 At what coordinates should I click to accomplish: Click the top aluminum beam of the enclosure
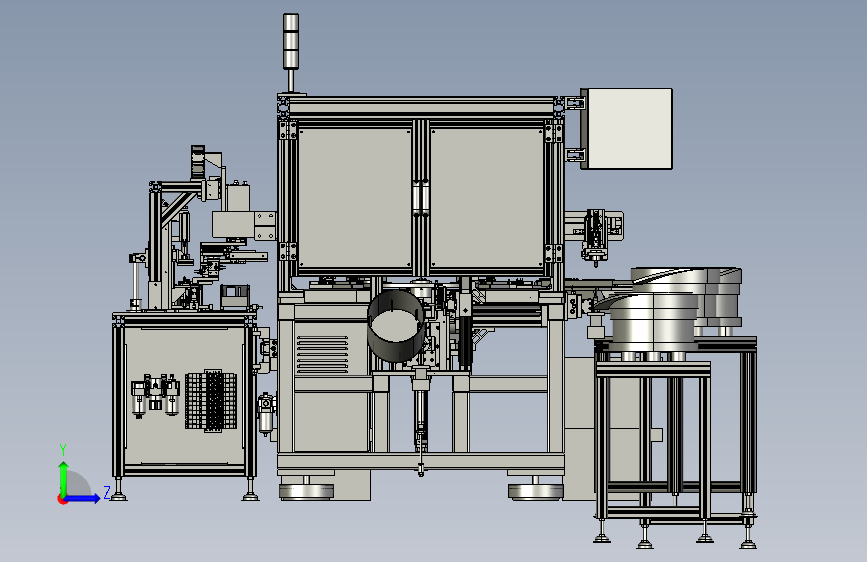pyautogui.click(x=421, y=106)
